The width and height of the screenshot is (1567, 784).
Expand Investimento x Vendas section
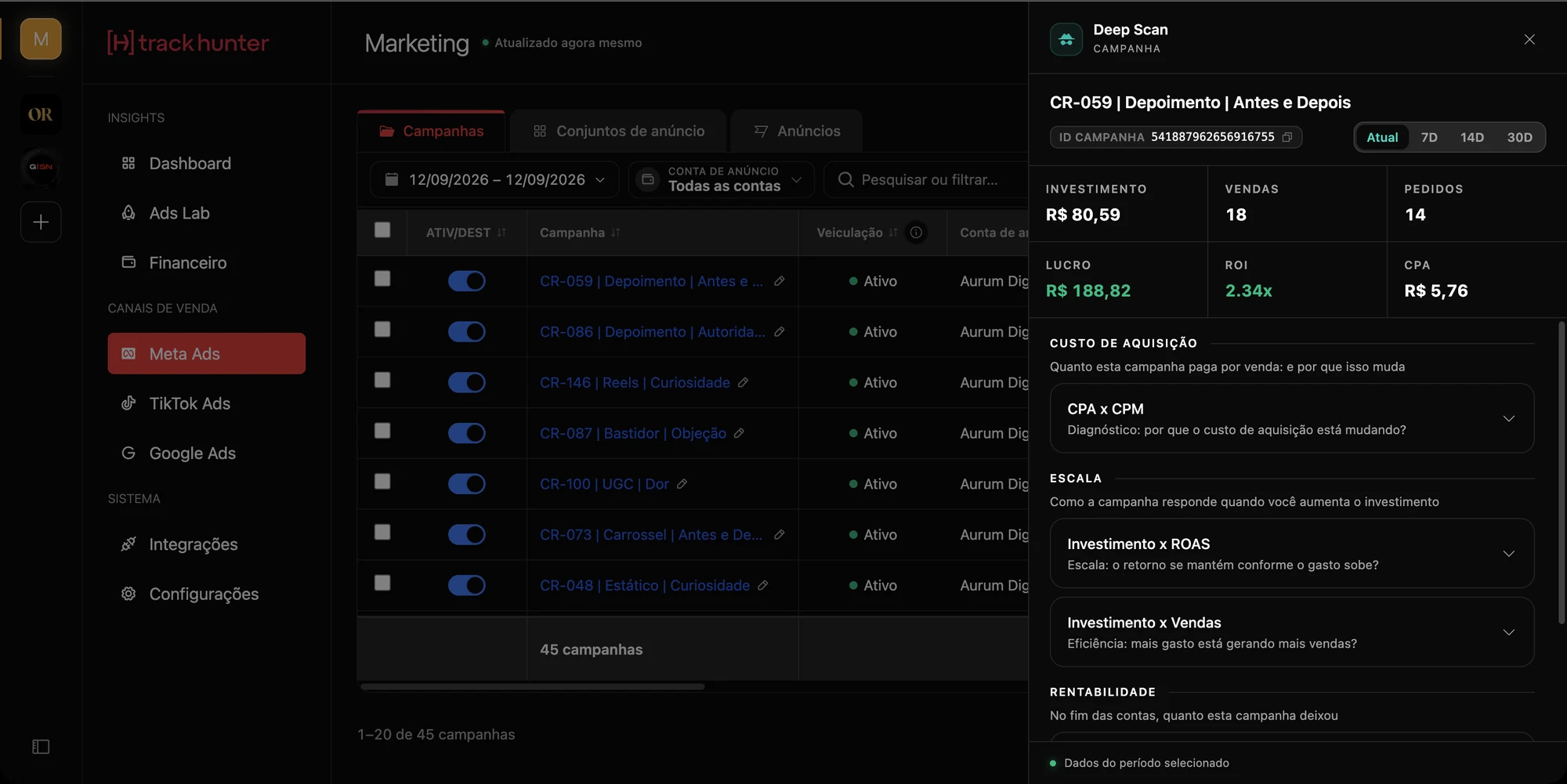1292,632
